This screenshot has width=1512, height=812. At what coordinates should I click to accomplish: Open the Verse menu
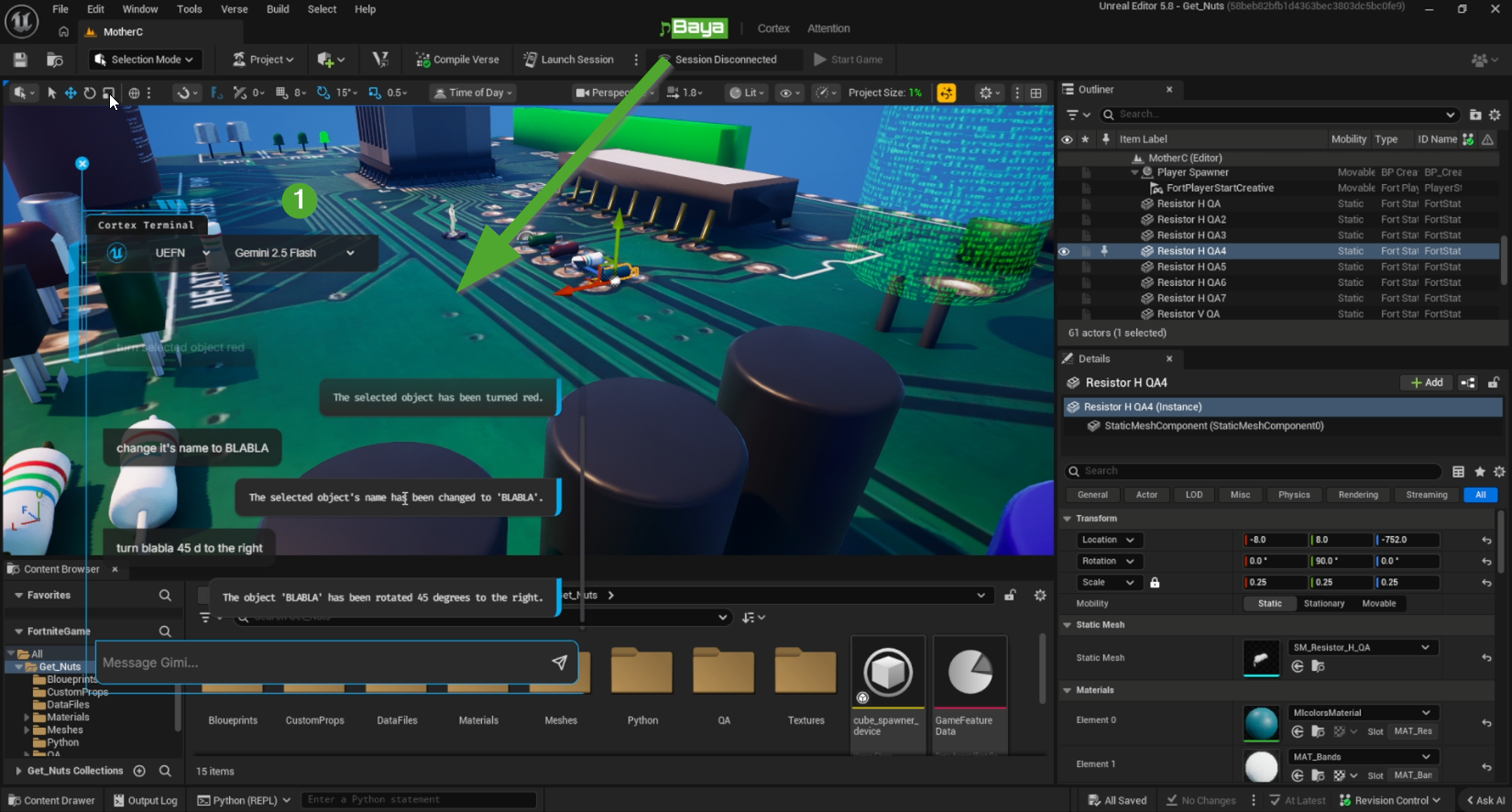pyautogui.click(x=235, y=9)
